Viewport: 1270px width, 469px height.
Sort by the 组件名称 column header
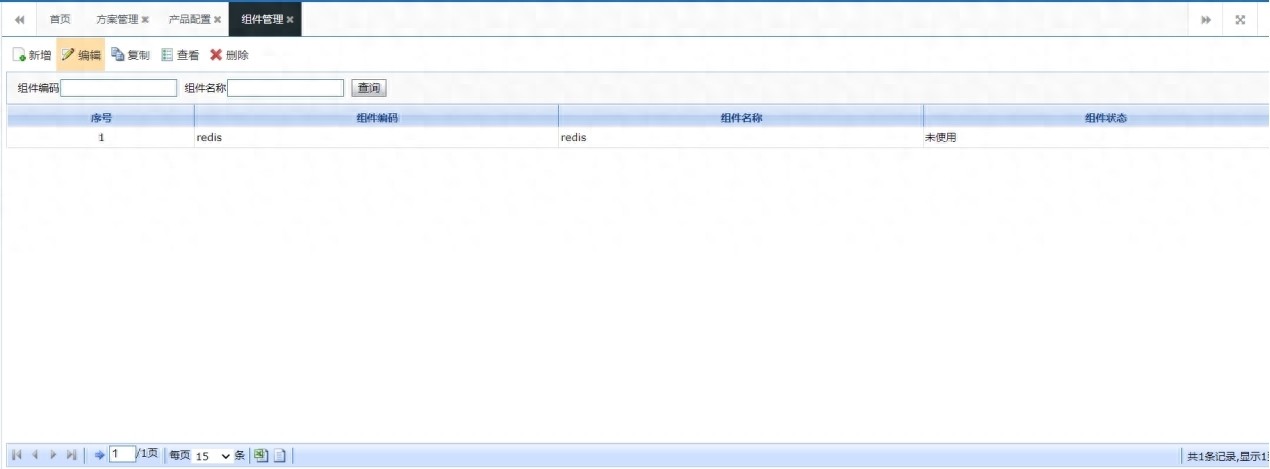(741, 118)
